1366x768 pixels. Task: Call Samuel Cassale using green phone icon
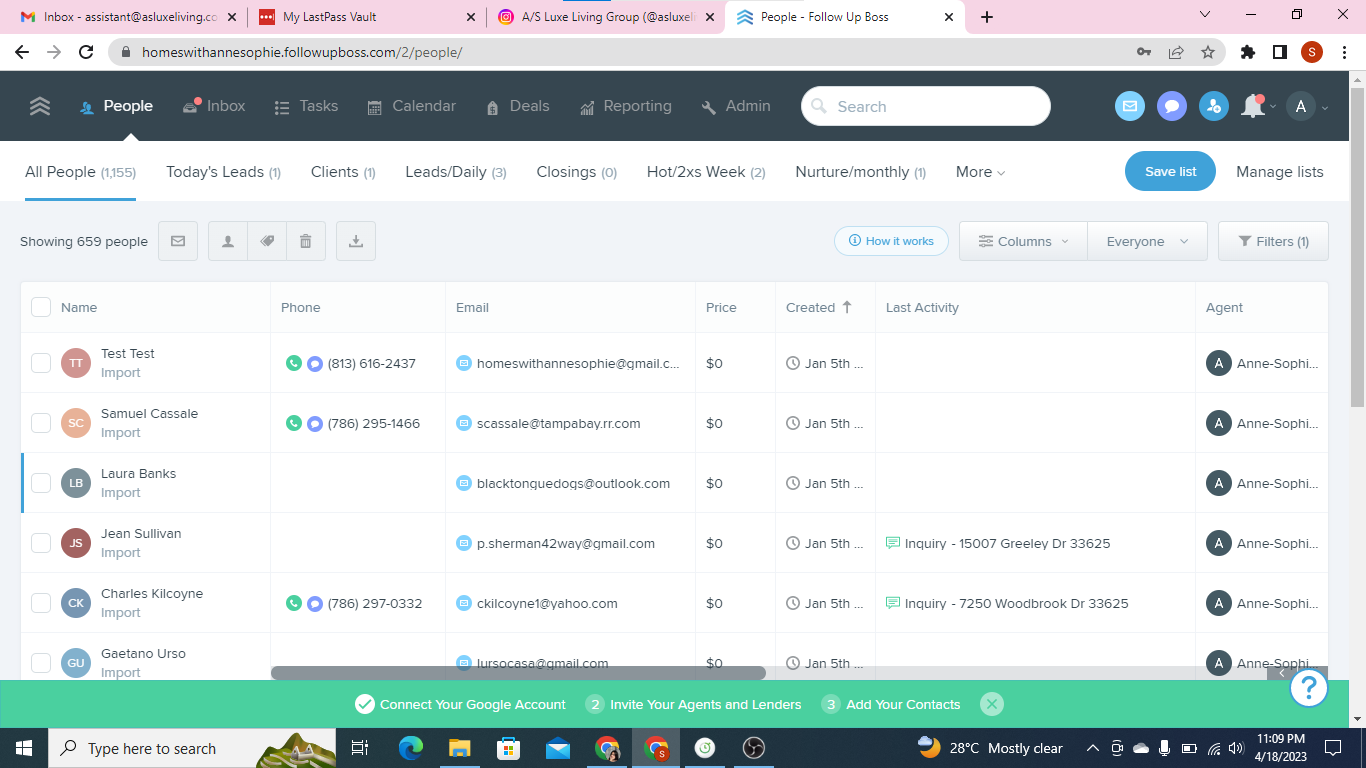294,423
